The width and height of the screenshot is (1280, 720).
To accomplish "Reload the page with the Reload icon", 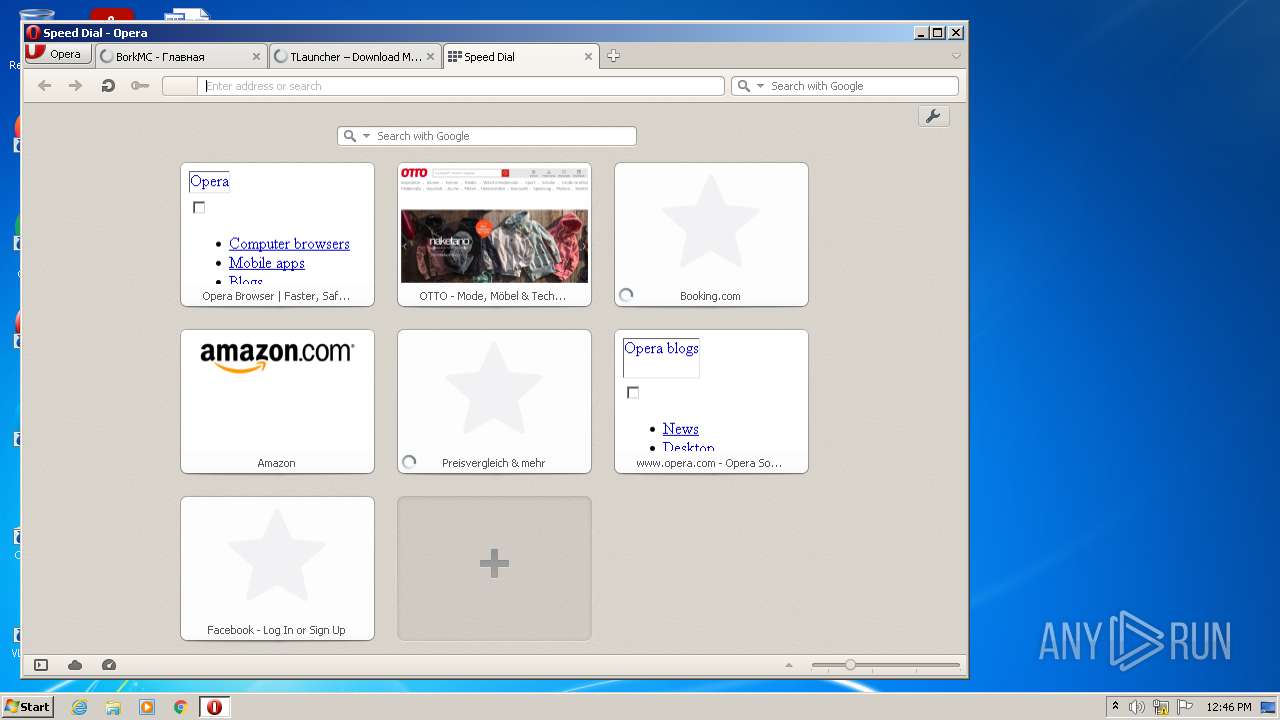I will click(107, 86).
